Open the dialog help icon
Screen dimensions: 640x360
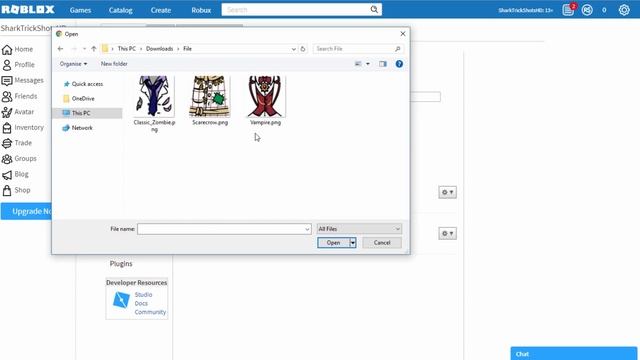pos(399,64)
